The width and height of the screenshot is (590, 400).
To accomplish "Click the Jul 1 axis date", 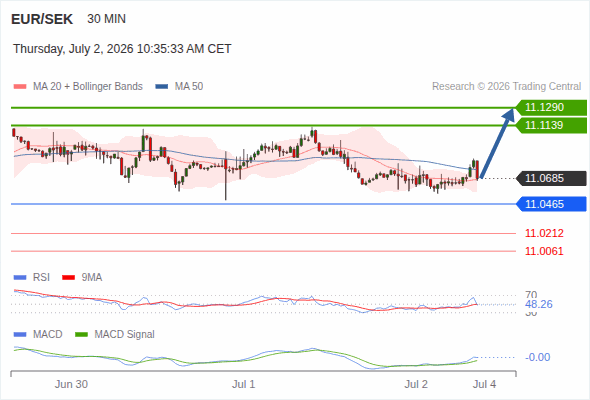I will coord(243,384).
